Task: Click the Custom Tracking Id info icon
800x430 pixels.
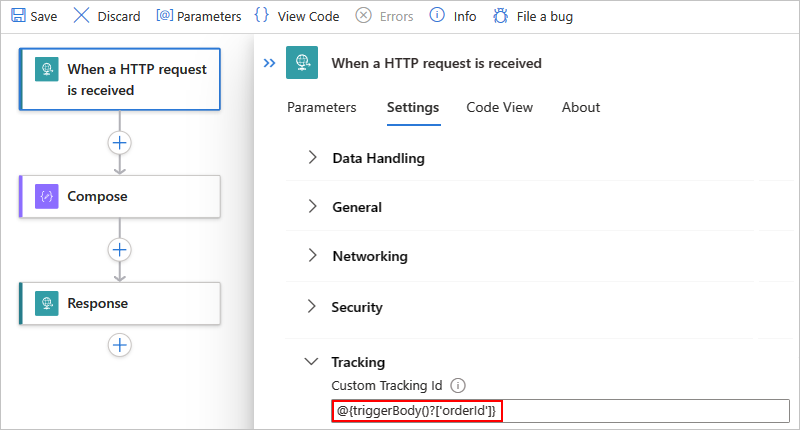Action: [459, 385]
